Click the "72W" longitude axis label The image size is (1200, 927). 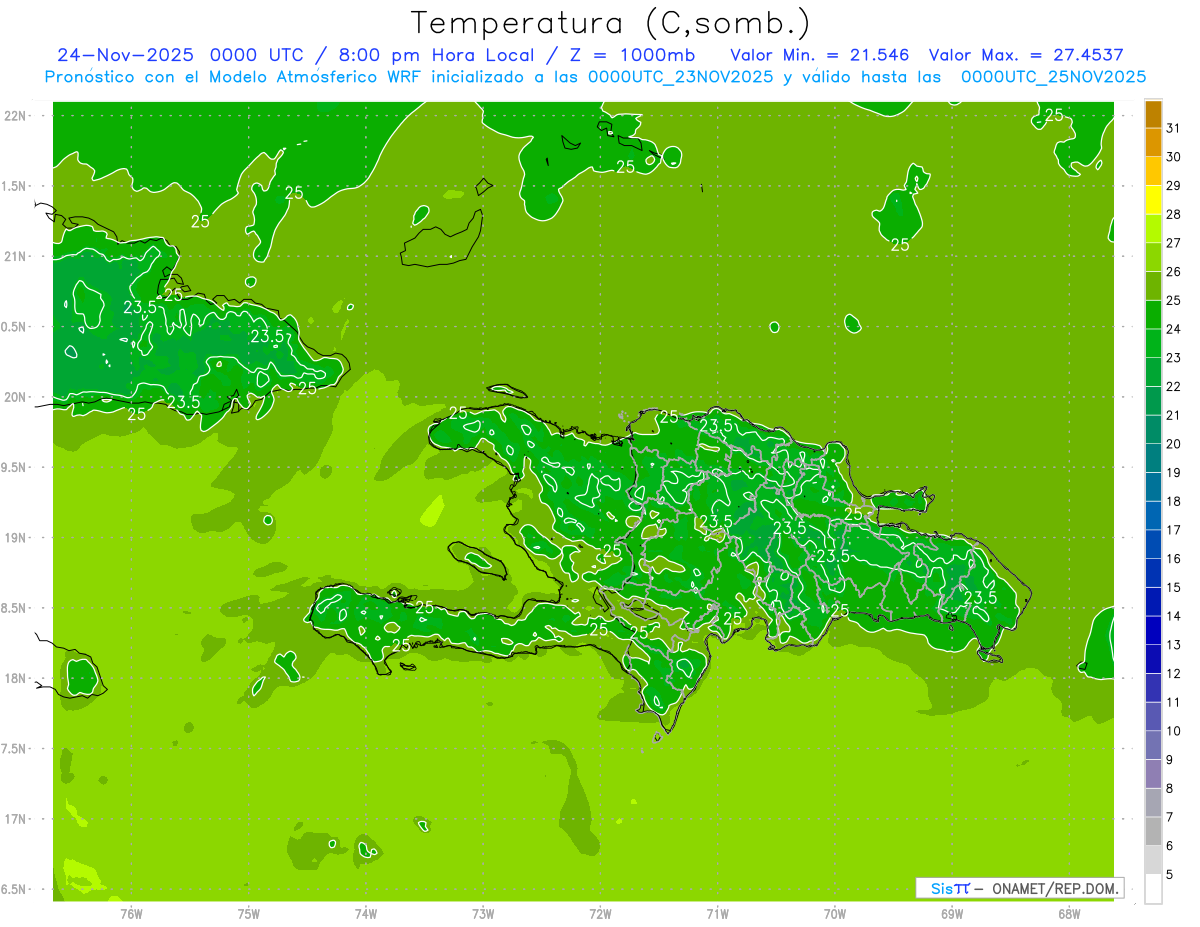point(600,914)
